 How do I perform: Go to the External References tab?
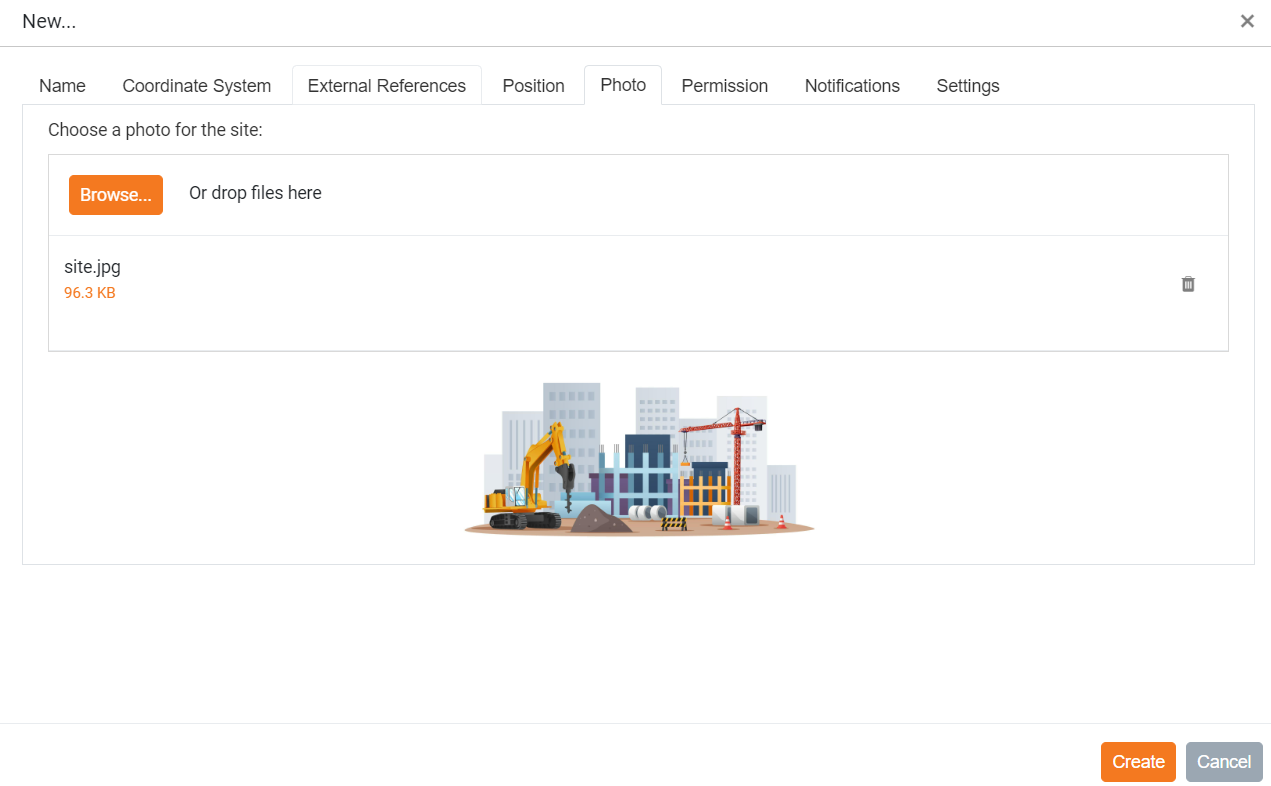click(x=386, y=86)
